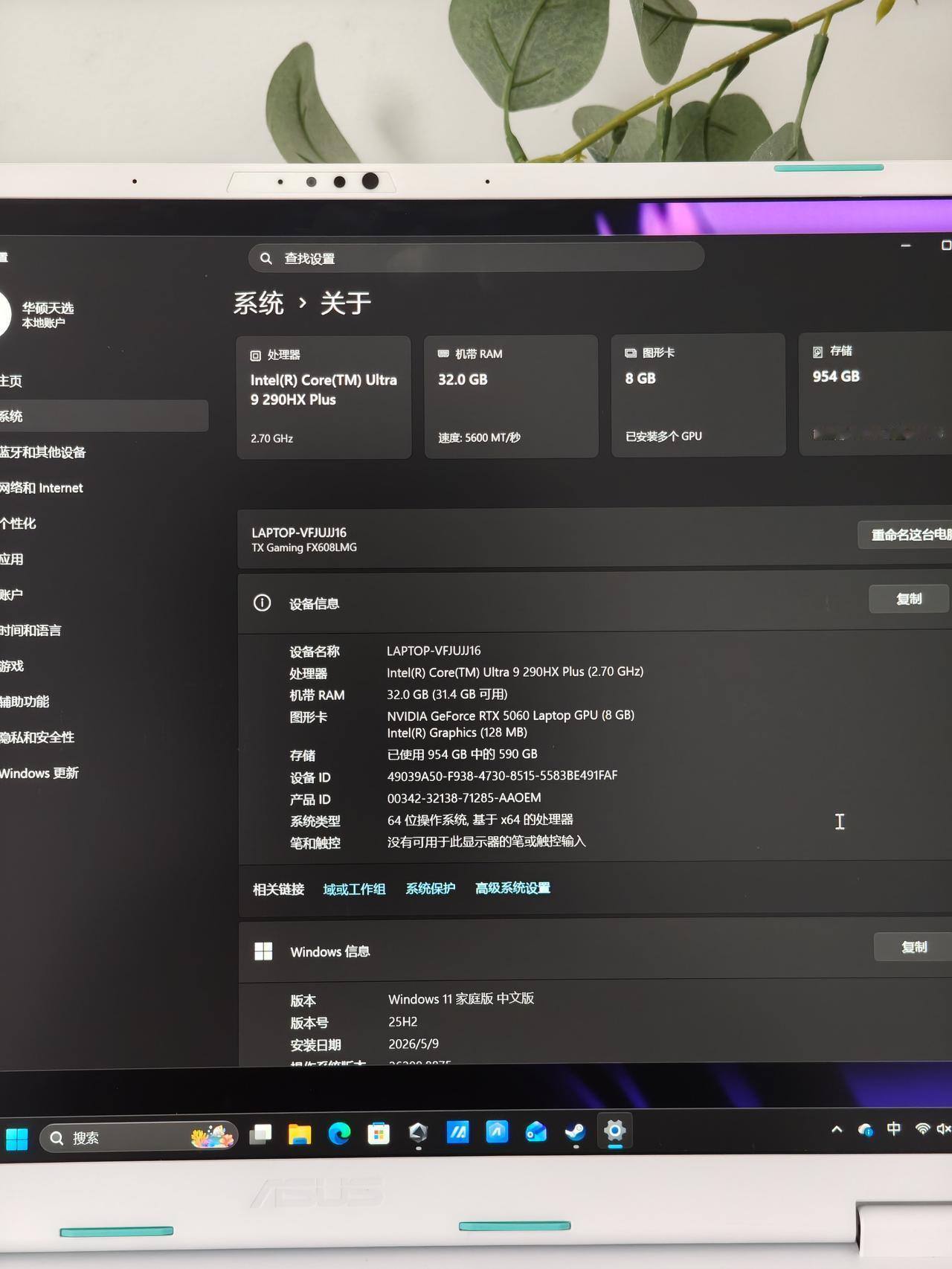This screenshot has height=1269, width=952.
Task: Click the Windows 11 家庭版 中文版 text
Action: [x=461, y=998]
